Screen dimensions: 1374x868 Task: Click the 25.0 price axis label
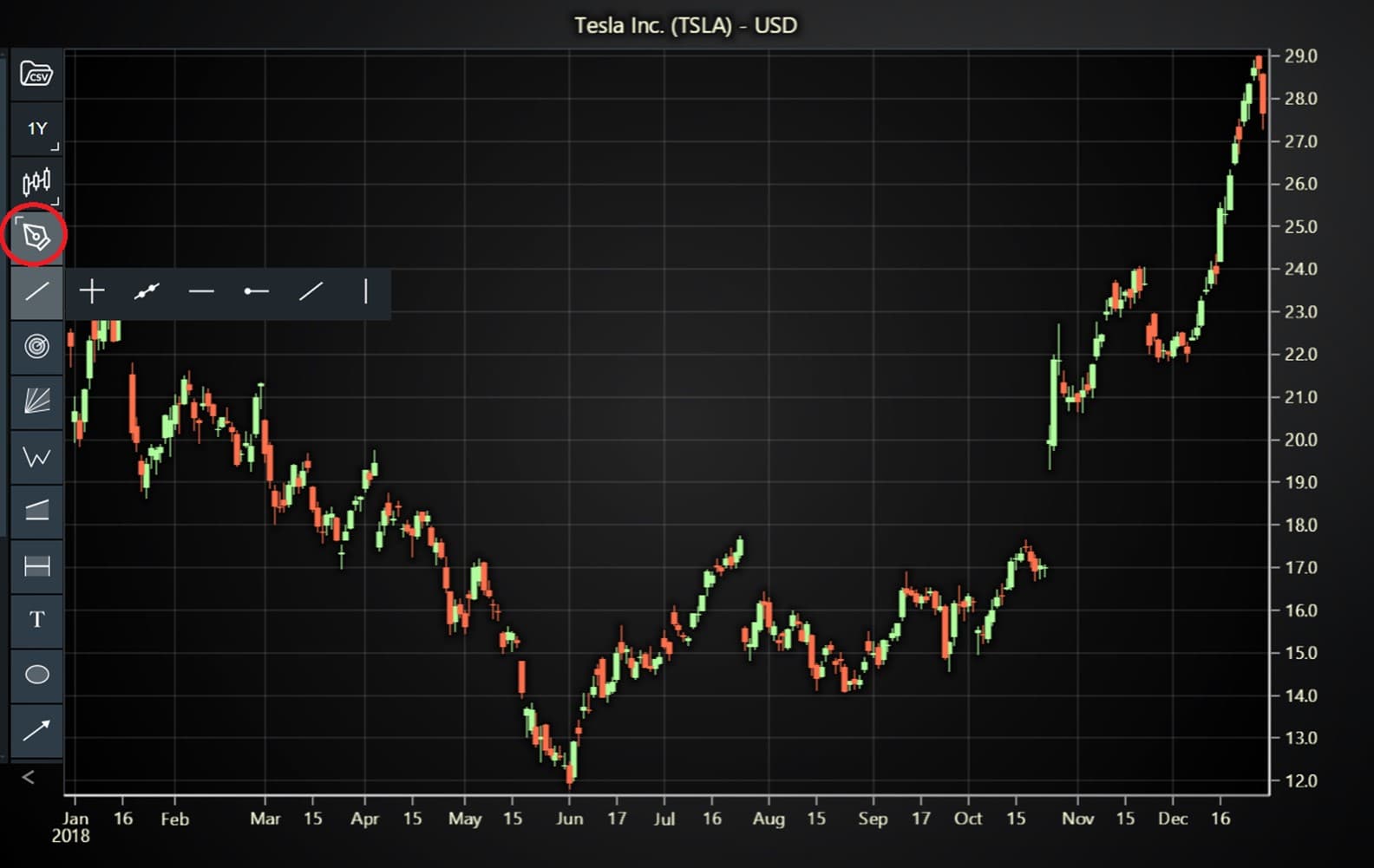1300,226
